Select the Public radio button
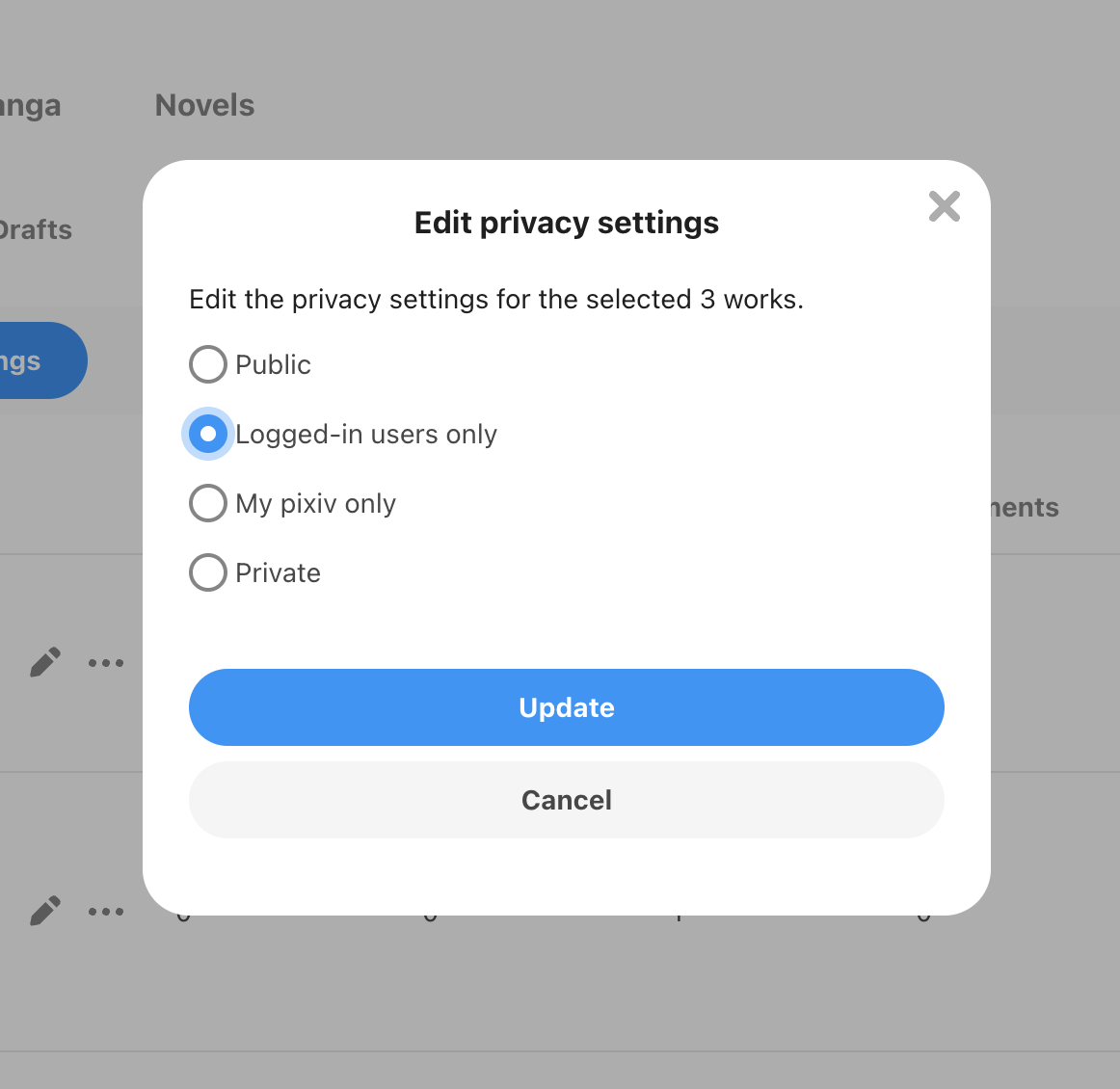 pyautogui.click(x=208, y=364)
